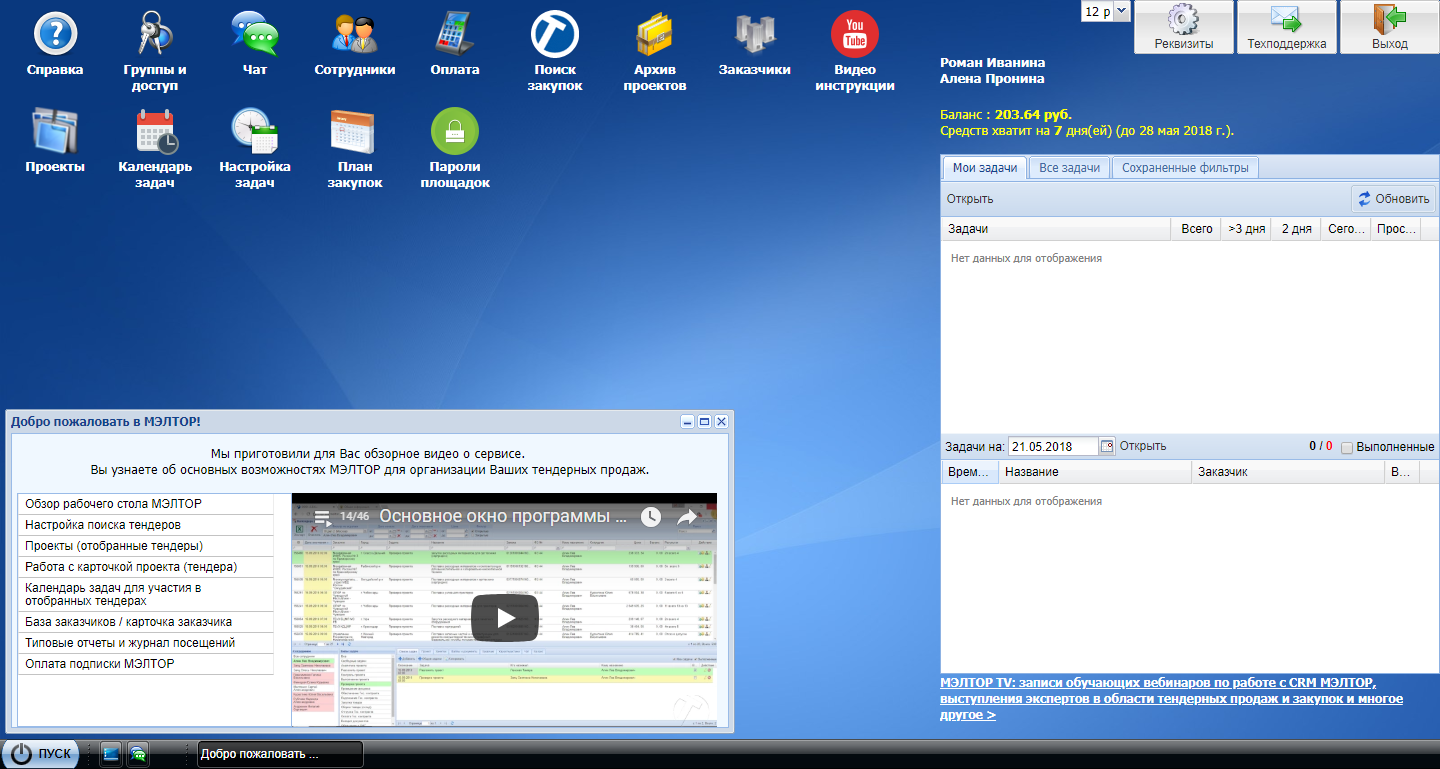
Task: Select Типовые отчеты и журнал посещений
Action: click(146, 643)
